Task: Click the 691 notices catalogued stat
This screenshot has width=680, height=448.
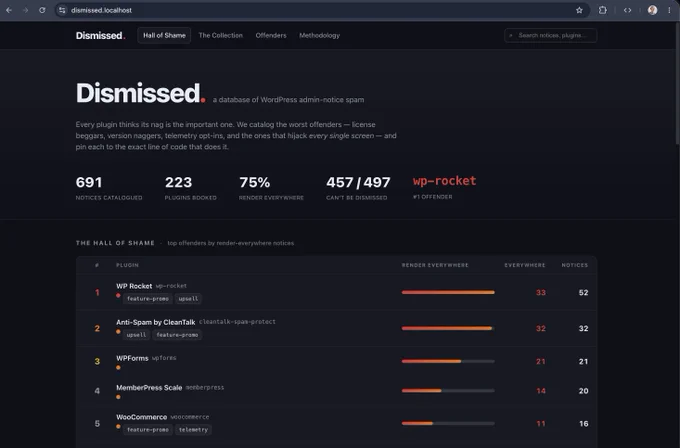Action: [x=109, y=188]
